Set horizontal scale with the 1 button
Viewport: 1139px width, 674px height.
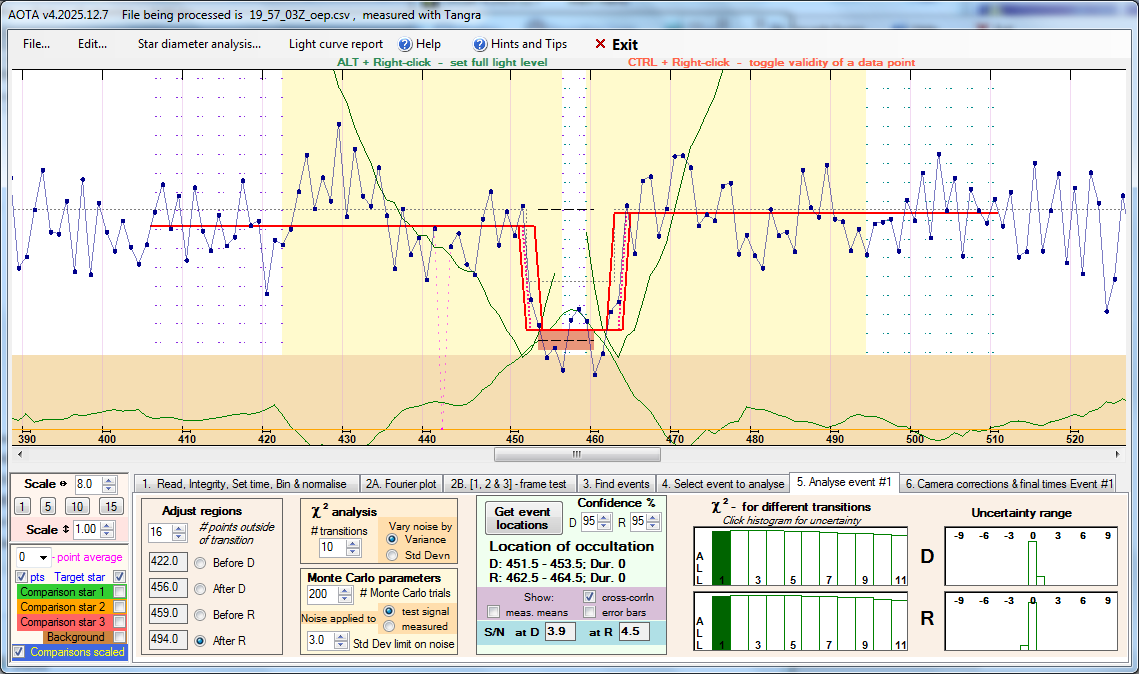[22, 506]
